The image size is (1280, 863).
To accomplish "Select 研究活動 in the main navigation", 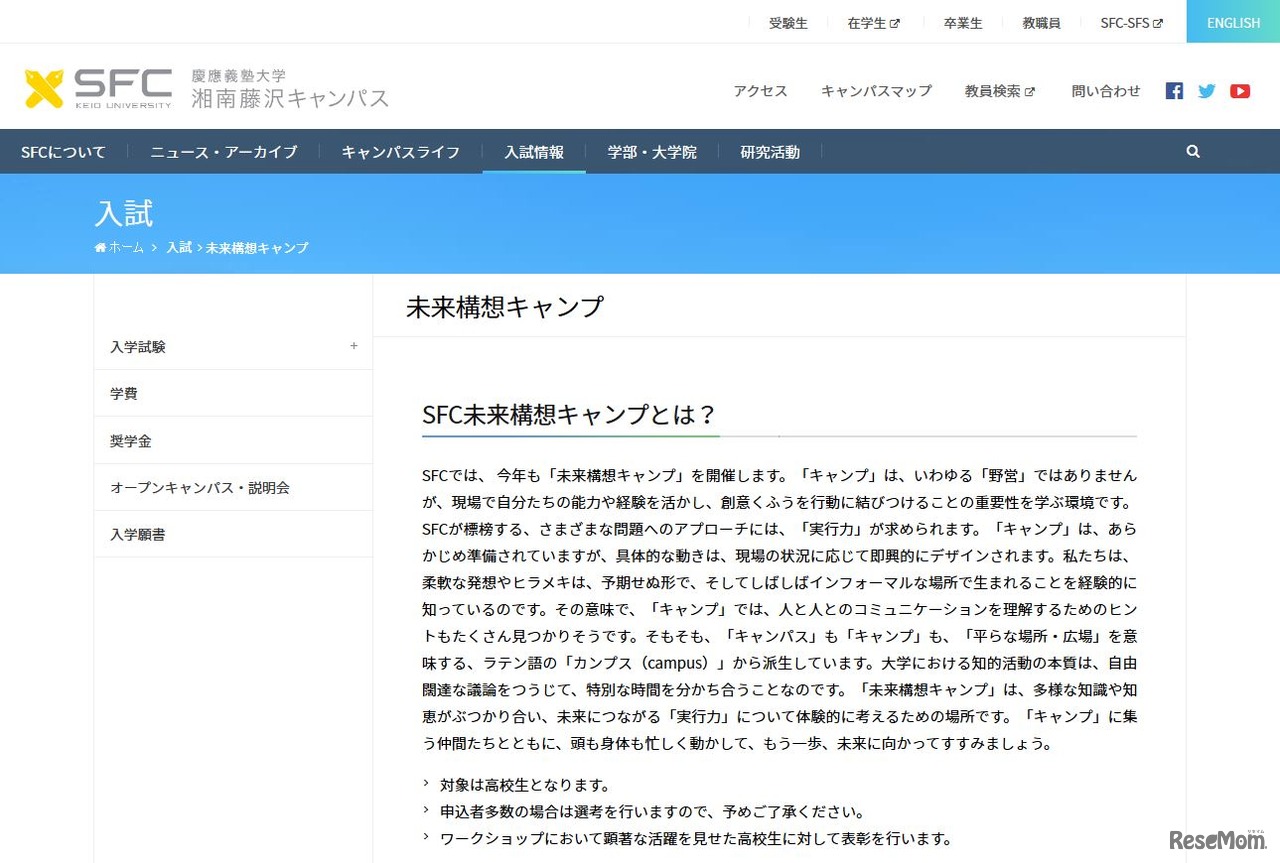I will tap(770, 152).
